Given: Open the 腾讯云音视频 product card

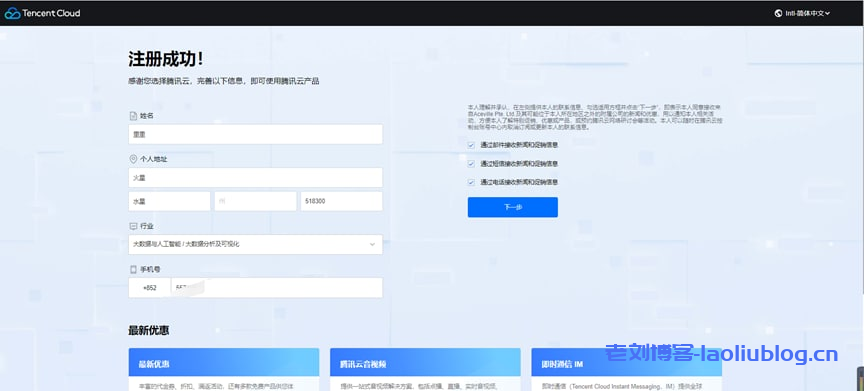Looking at the screenshot, I should tap(425, 370).
